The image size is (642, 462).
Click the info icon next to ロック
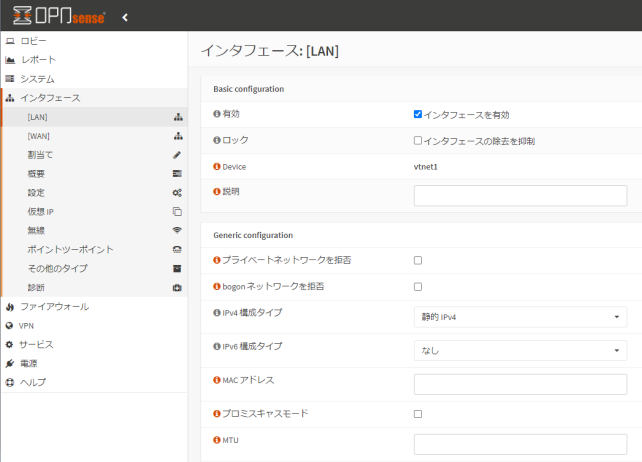pyautogui.click(x=217, y=141)
